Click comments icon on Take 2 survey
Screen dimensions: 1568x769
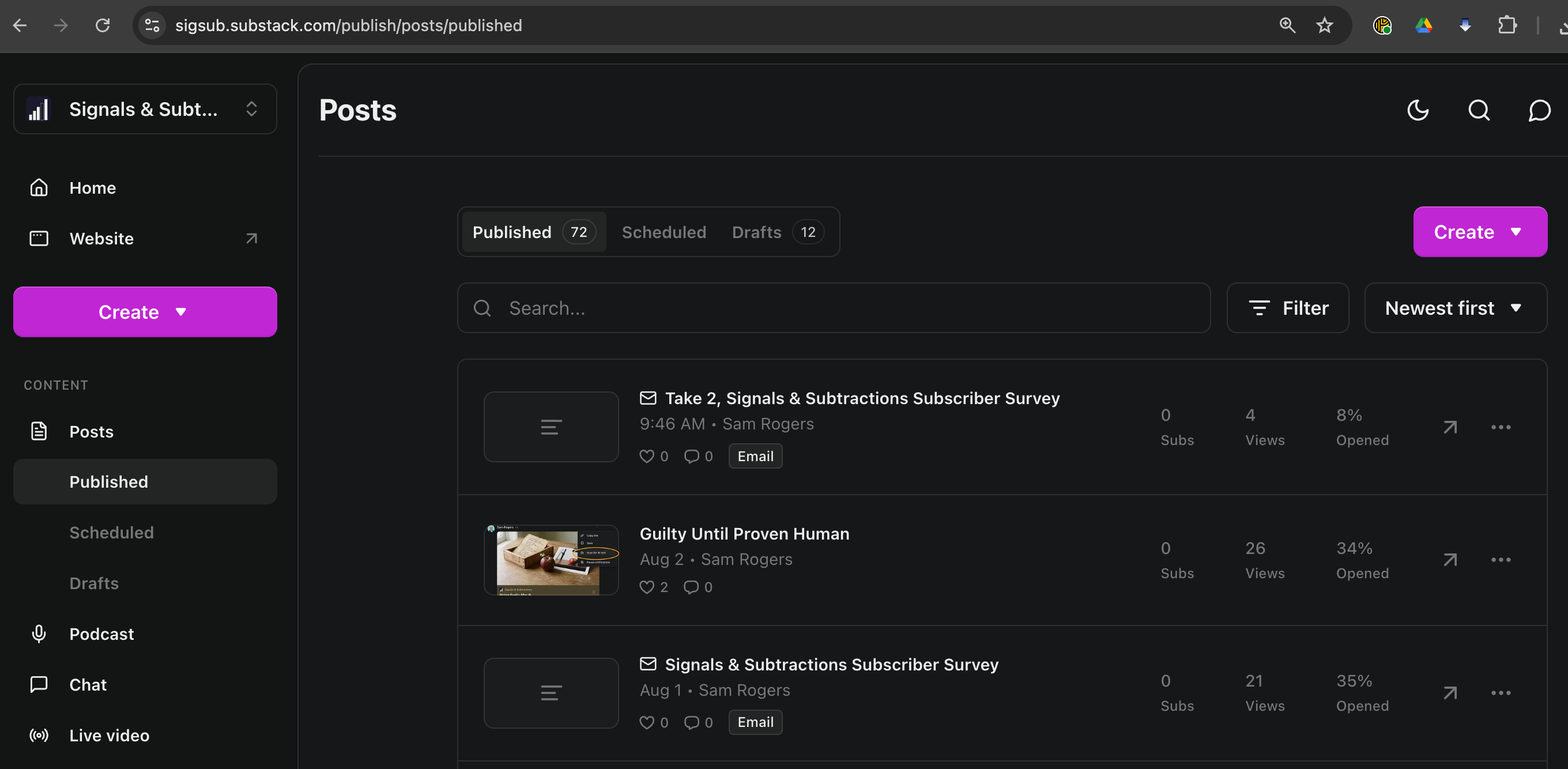[692, 456]
